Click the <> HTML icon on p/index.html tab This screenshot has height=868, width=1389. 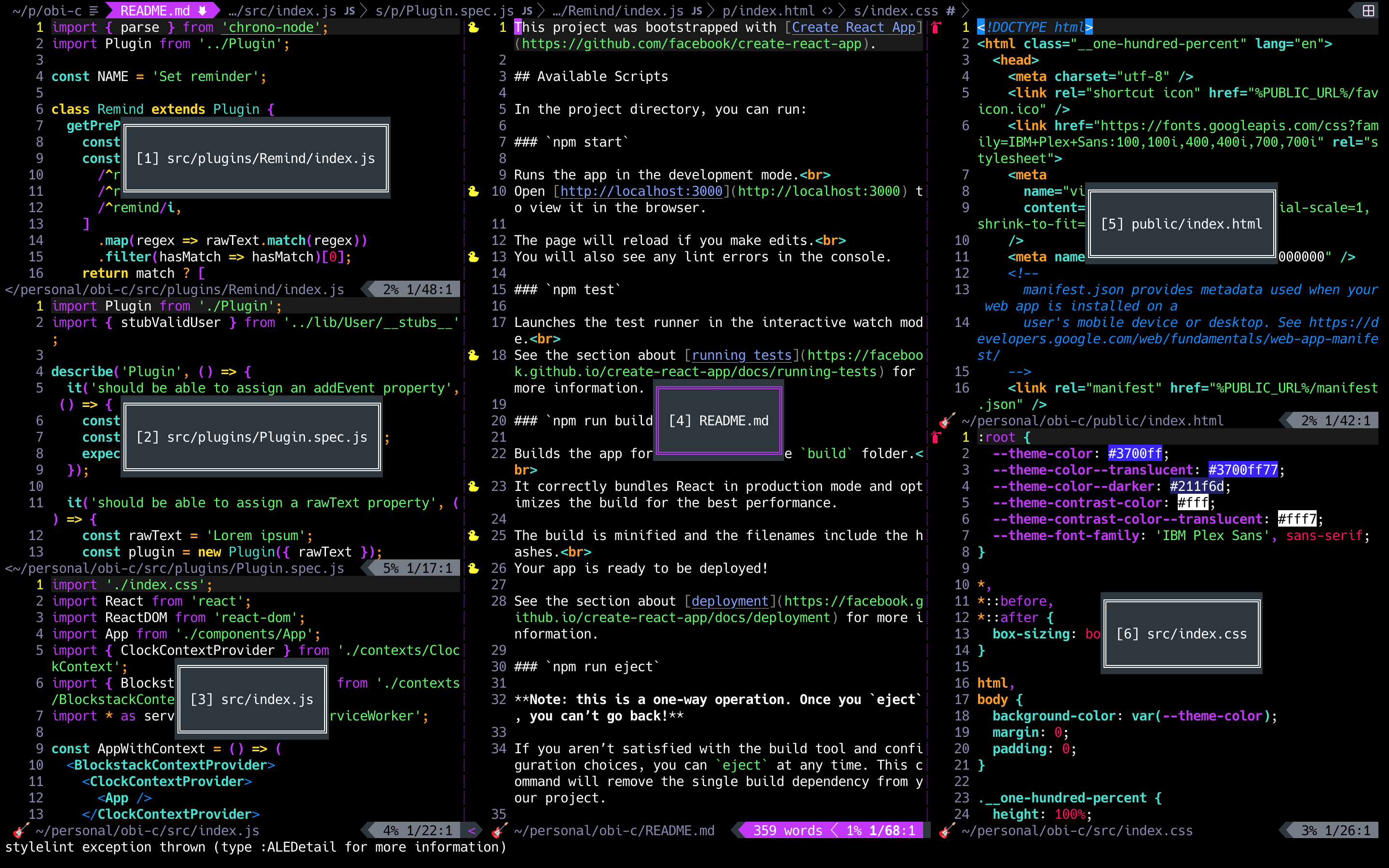tap(828, 10)
